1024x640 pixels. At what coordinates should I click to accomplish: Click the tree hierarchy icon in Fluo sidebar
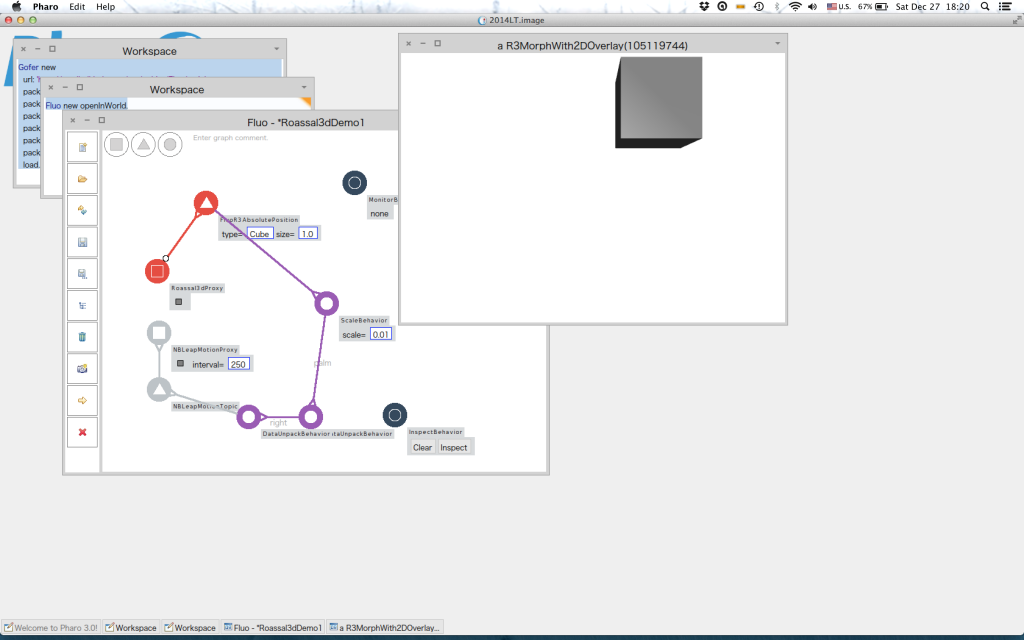(x=82, y=306)
